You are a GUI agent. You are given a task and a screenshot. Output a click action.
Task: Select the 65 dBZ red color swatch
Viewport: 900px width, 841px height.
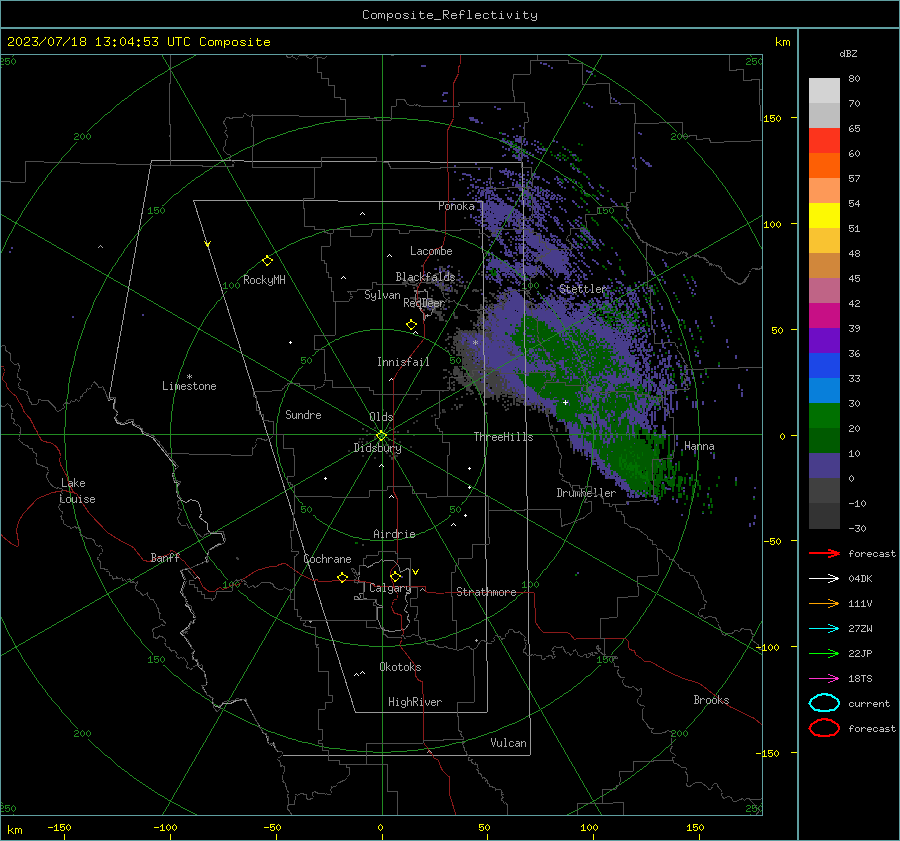pyautogui.click(x=824, y=140)
